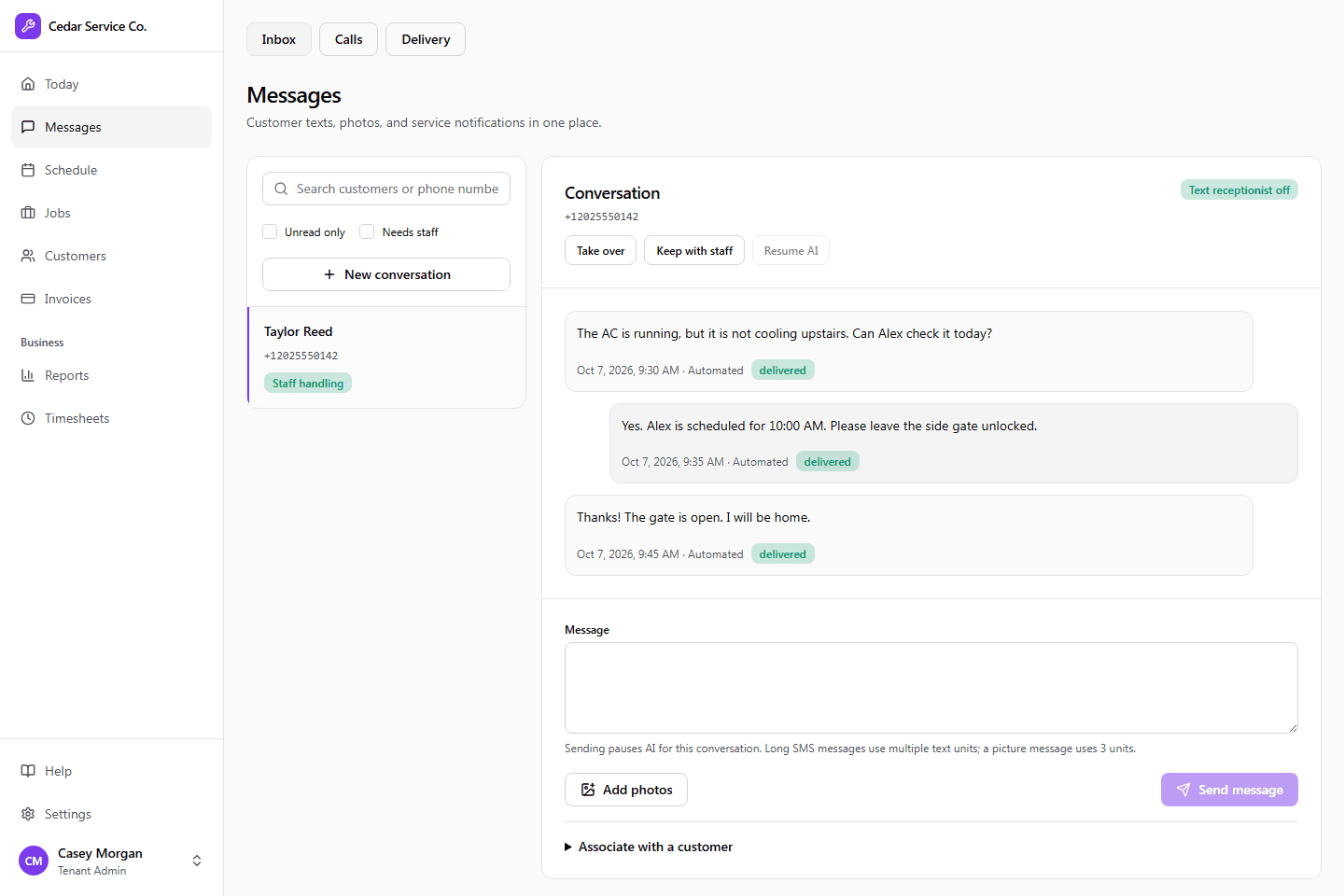The image size is (1344, 896).
Task: Click the Invoices card icon
Action: pyautogui.click(x=28, y=299)
